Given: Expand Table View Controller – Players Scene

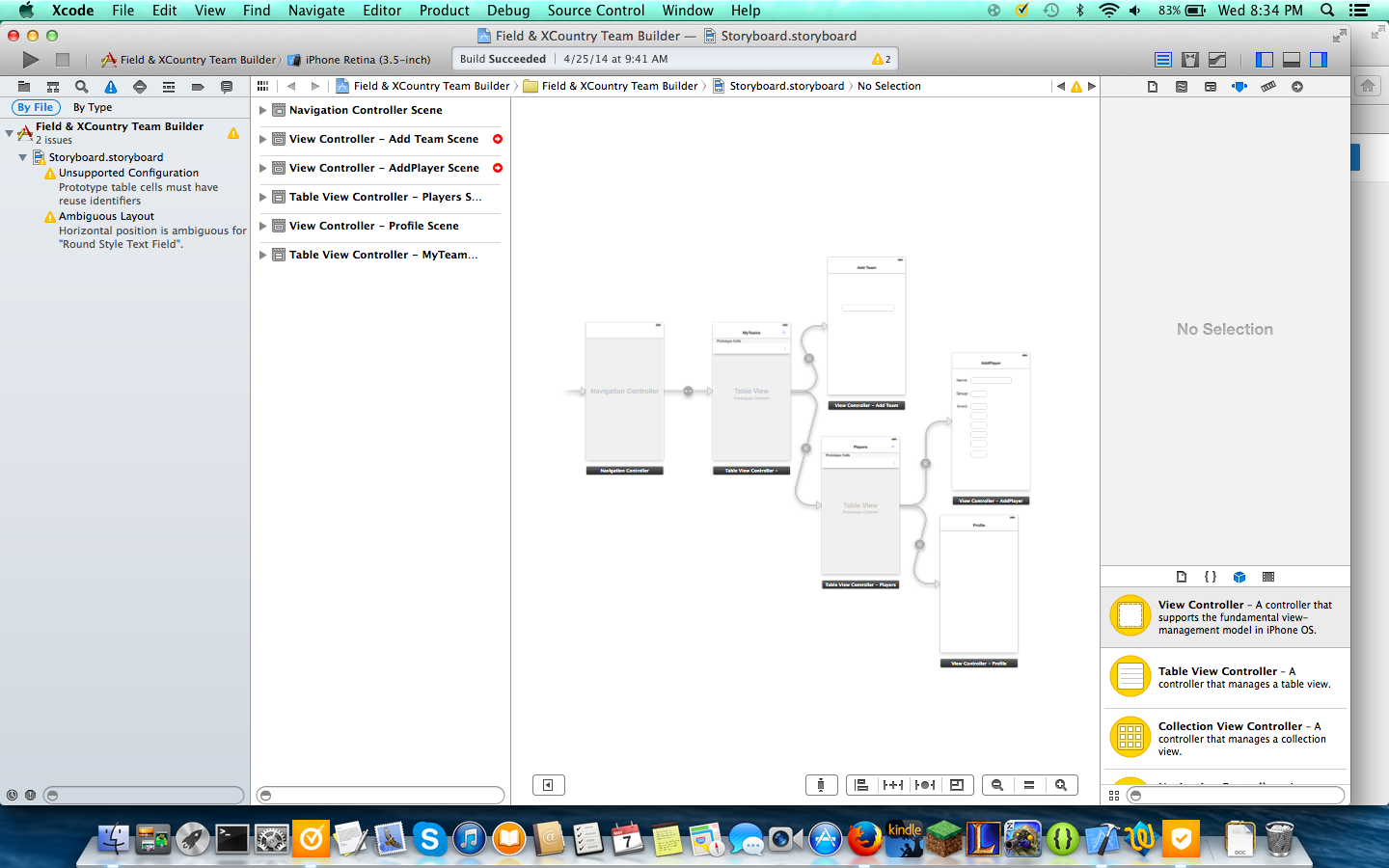Looking at the screenshot, I should point(262,197).
